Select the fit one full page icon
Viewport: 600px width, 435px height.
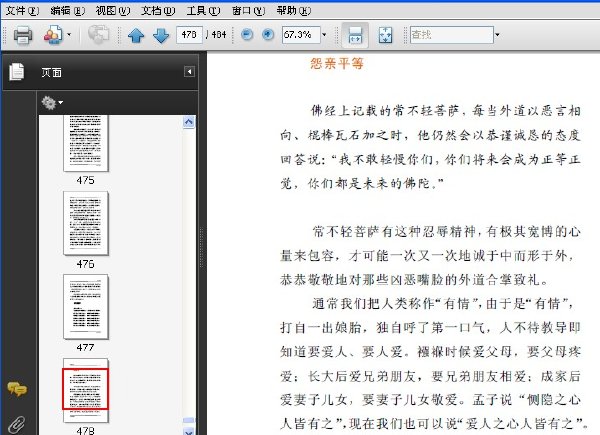click(x=385, y=35)
